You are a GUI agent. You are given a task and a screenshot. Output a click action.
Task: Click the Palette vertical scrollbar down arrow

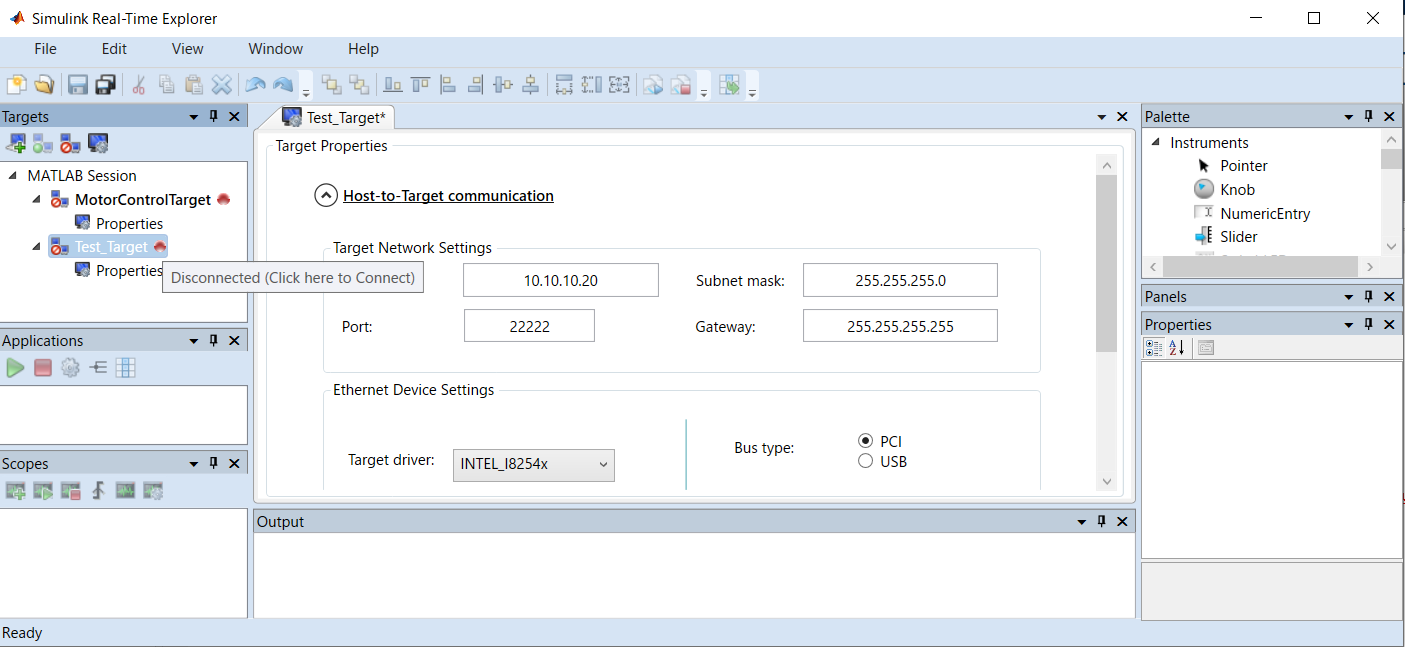pos(1391,246)
